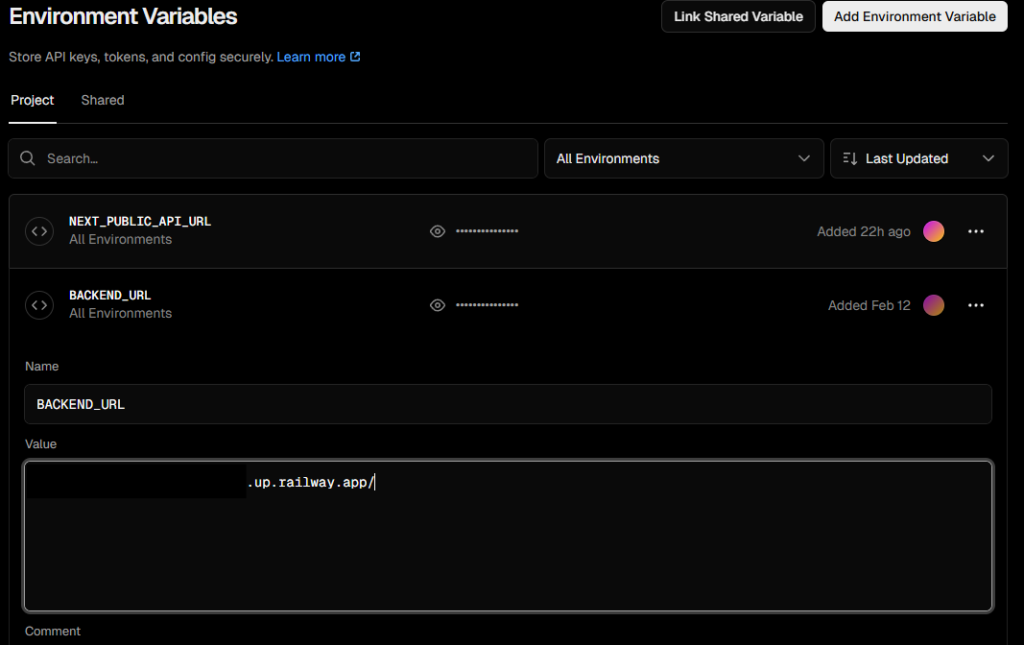Click the Add Environment Variable button
The width and height of the screenshot is (1024, 645).
pyautogui.click(x=914, y=16)
